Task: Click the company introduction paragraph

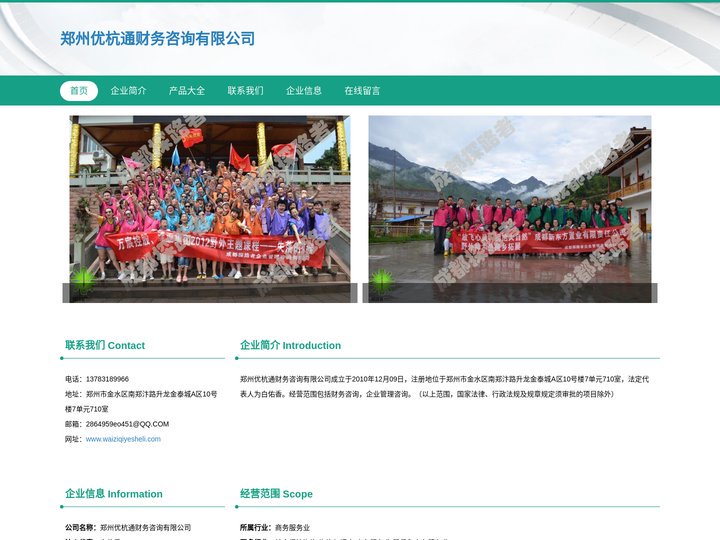Action: [x=444, y=387]
